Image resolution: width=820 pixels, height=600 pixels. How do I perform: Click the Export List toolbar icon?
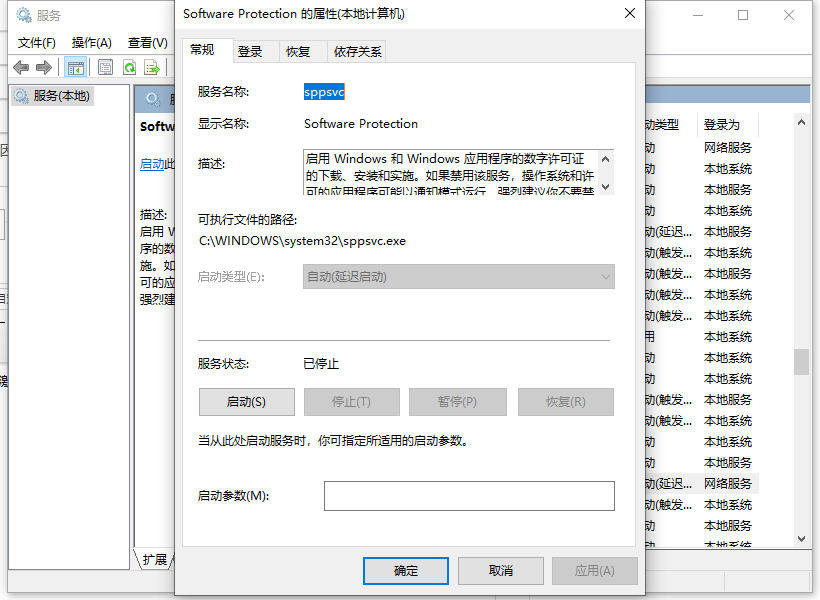(152, 68)
